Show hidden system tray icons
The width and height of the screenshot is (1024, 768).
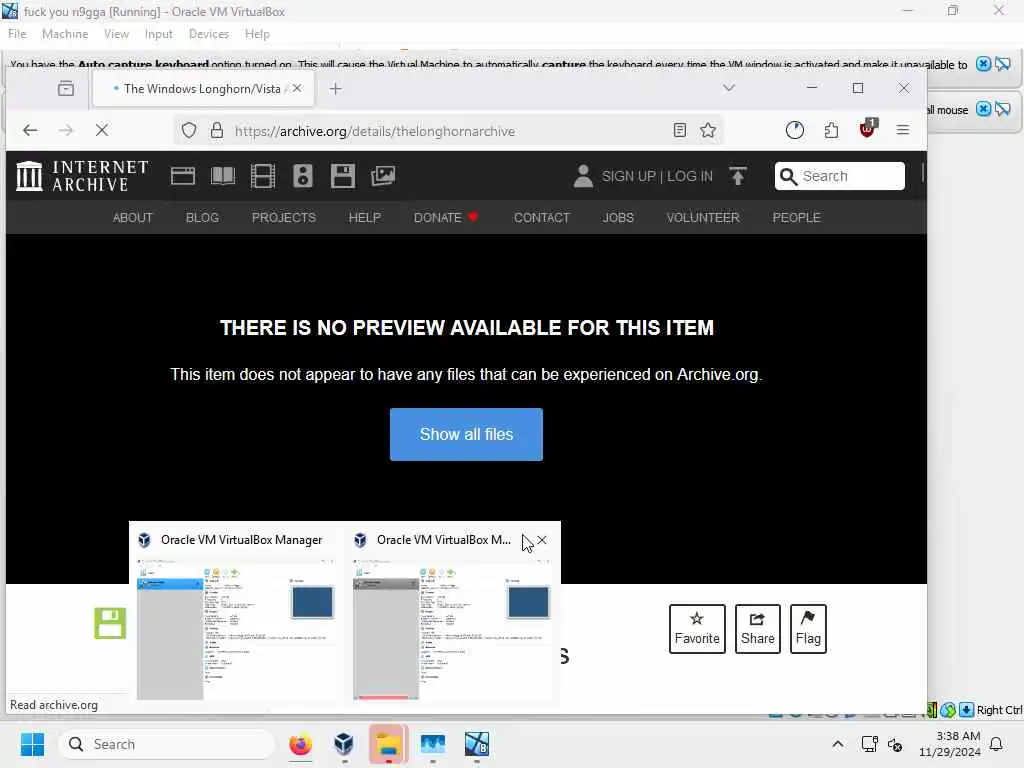(x=838, y=744)
